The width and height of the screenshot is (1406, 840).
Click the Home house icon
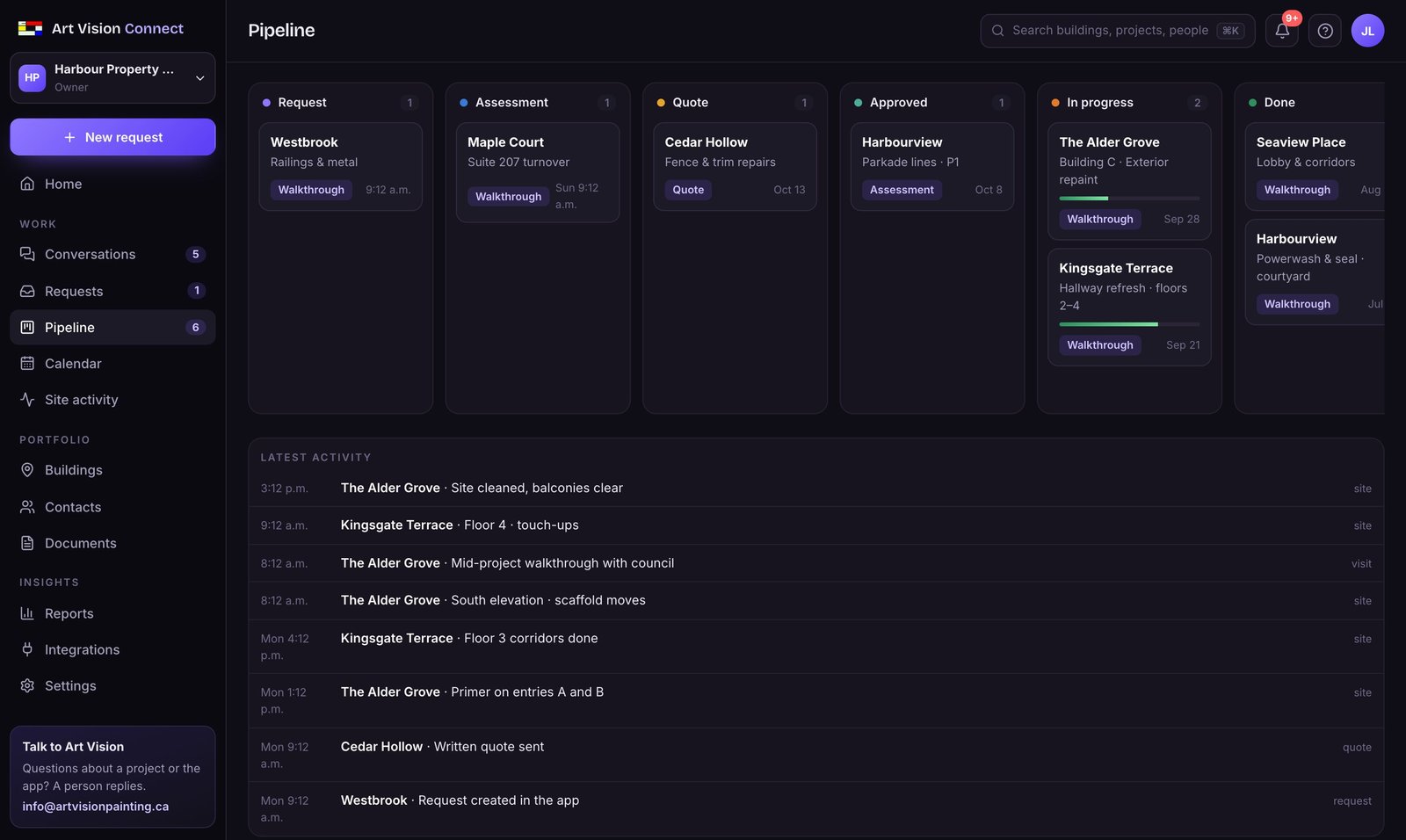pyautogui.click(x=27, y=184)
